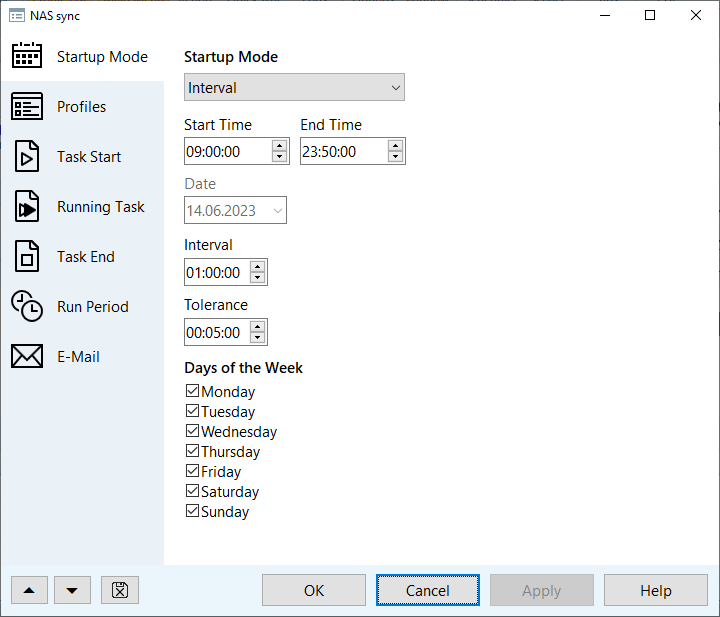Screen dimensions: 720x617
Task: Click the Help button
Action: tap(655, 590)
